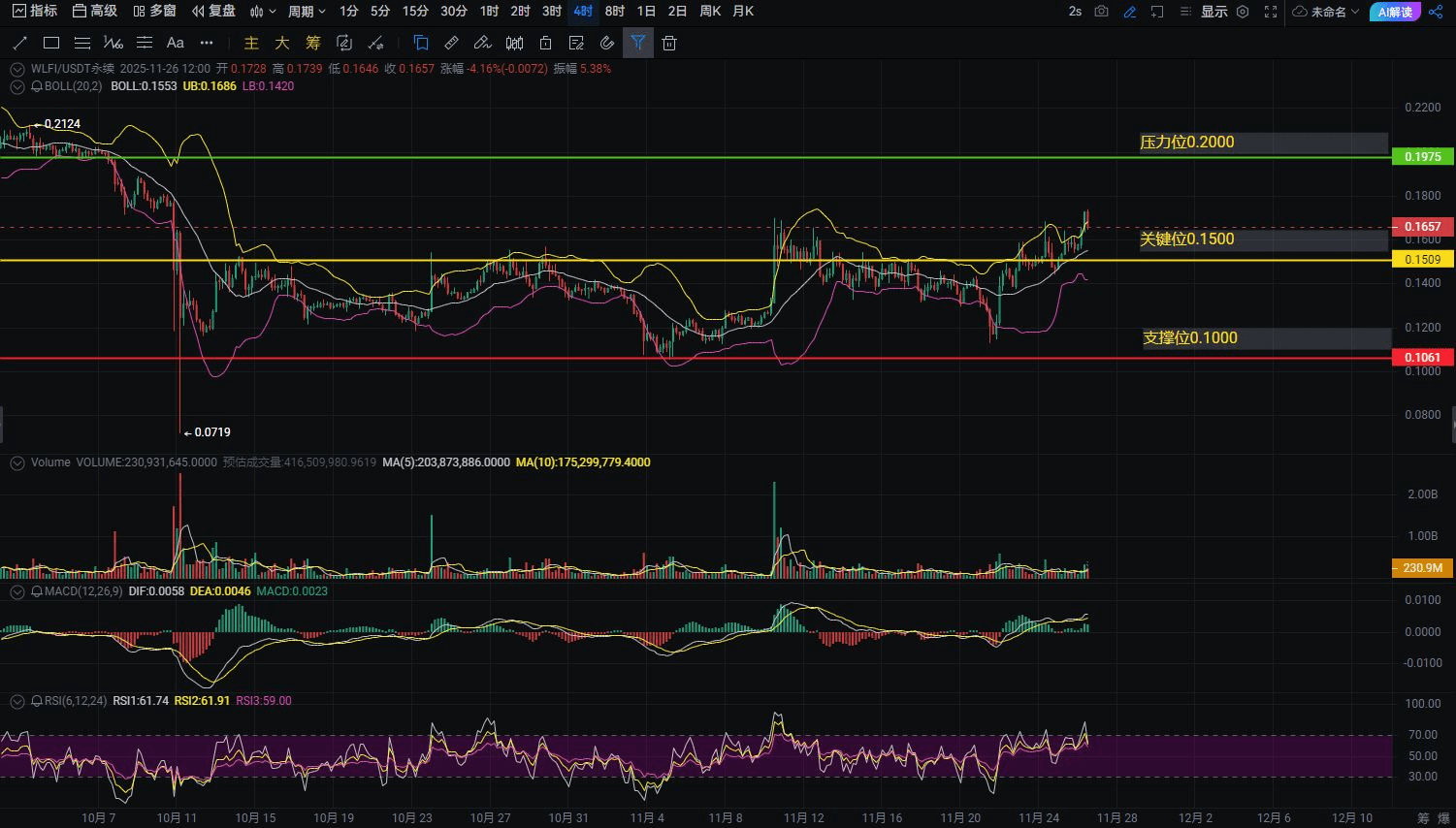Switch to the 1日 timeframe
The height and width of the screenshot is (828, 1456).
646,12
